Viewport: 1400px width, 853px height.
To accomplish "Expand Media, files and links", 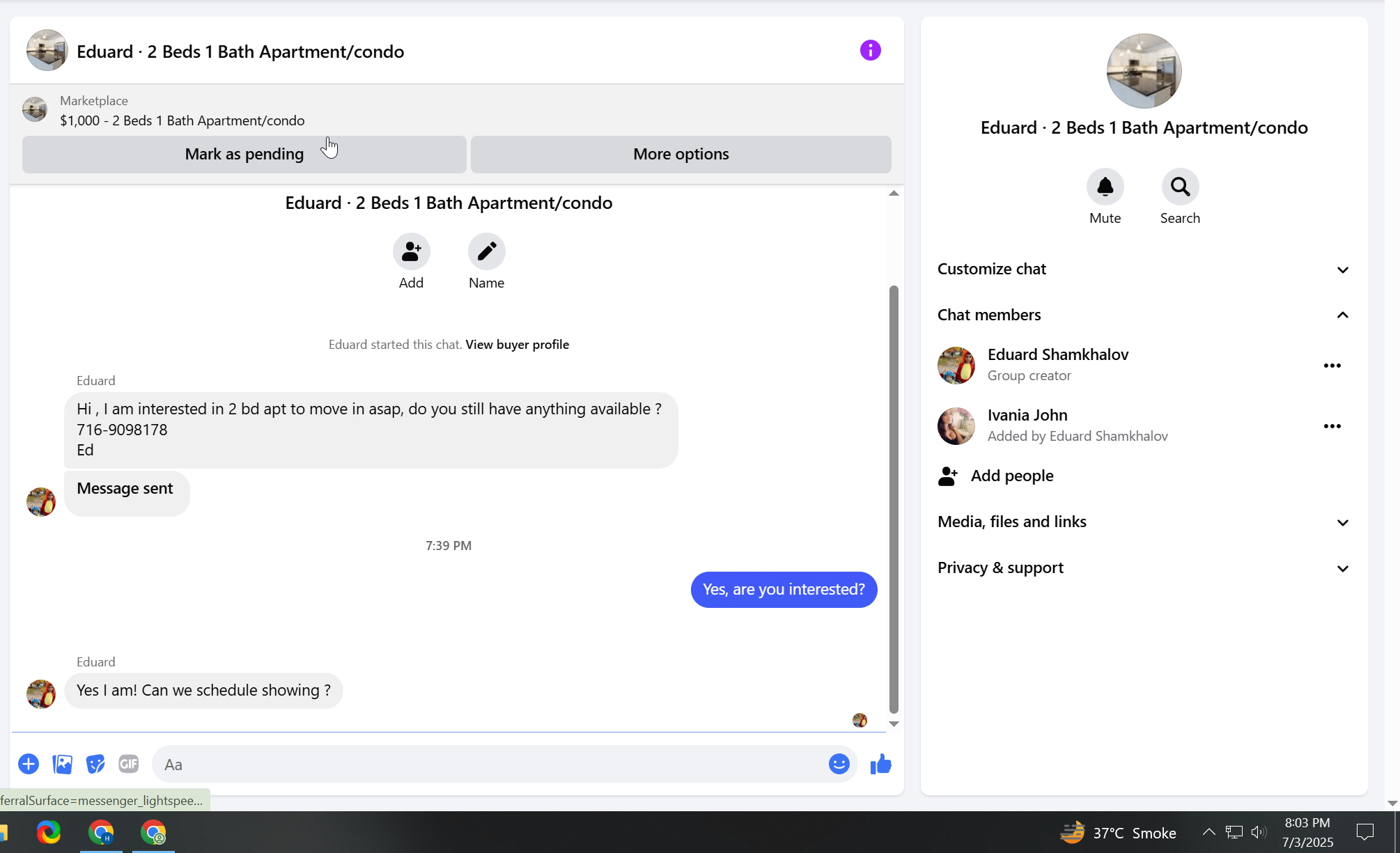I will click(1342, 522).
